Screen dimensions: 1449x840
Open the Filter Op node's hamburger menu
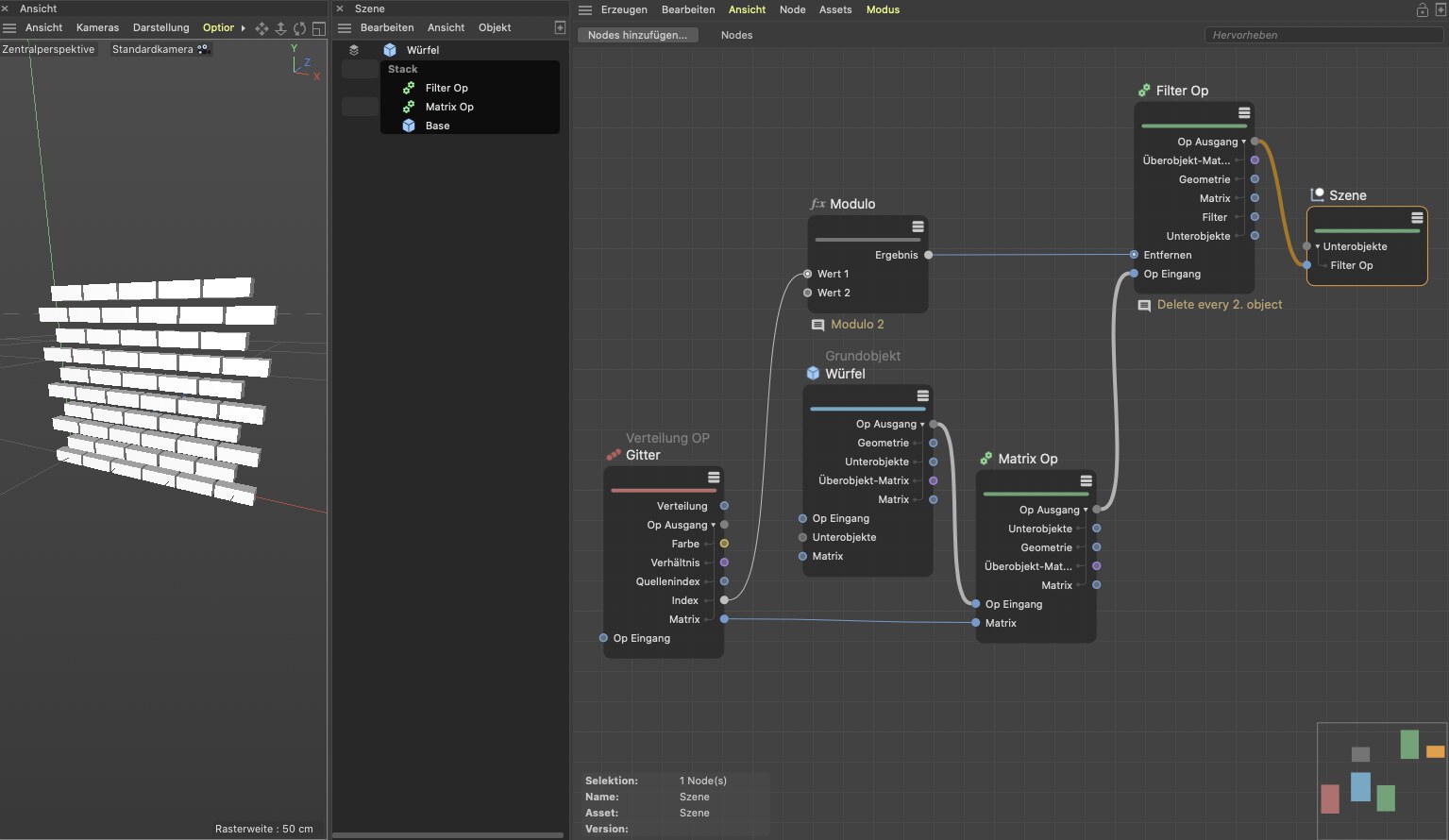click(x=1244, y=113)
